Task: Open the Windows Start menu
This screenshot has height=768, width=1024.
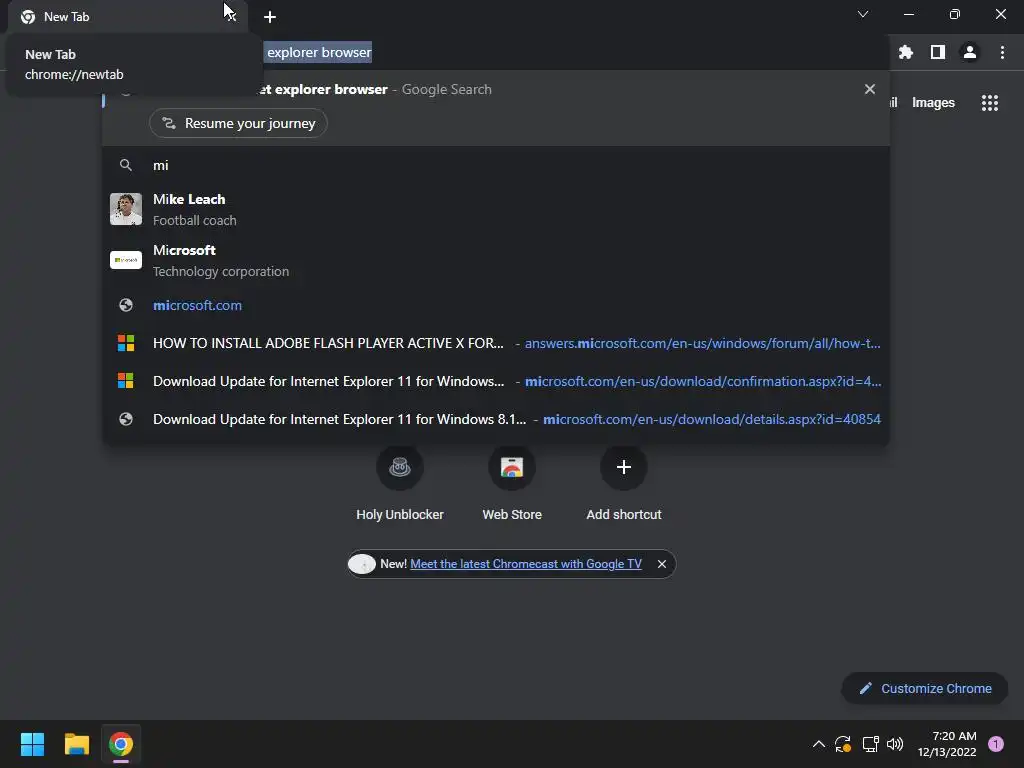Action: pyautogui.click(x=32, y=744)
